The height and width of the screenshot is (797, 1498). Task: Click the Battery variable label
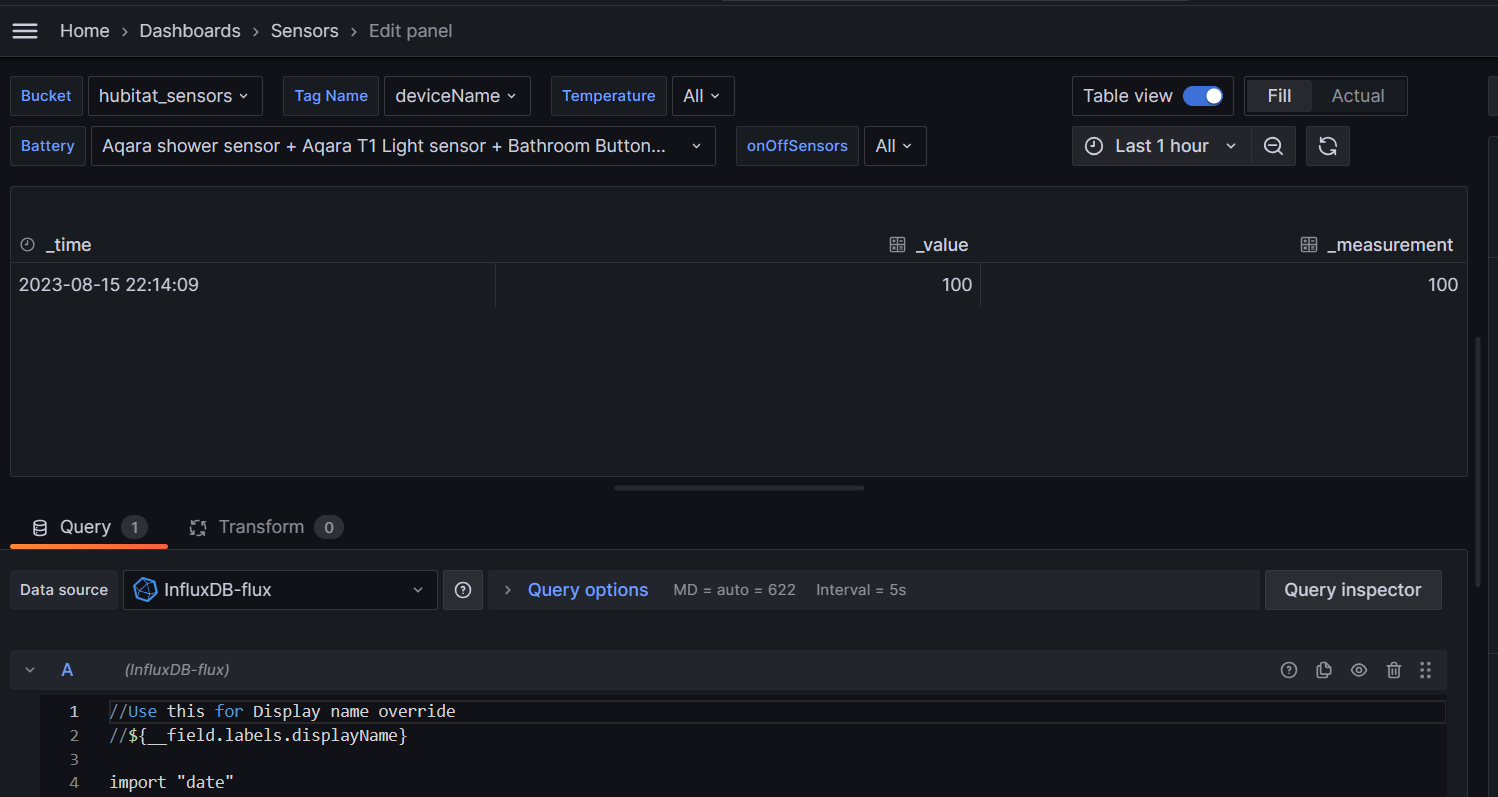pos(48,146)
